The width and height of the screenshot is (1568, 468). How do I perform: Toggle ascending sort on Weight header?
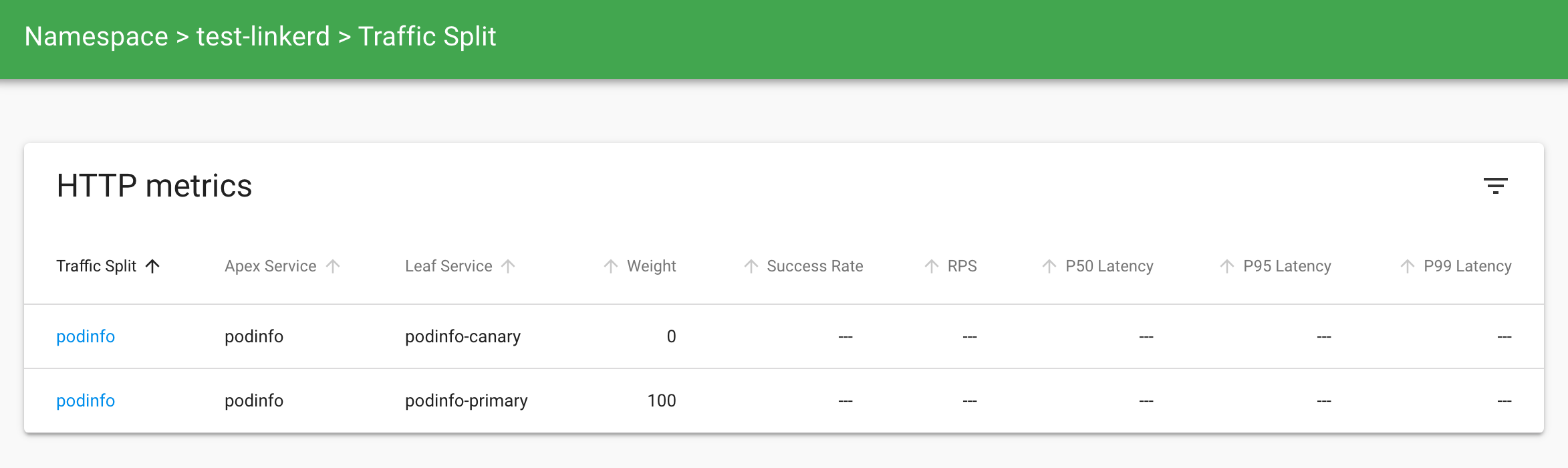coord(610,266)
